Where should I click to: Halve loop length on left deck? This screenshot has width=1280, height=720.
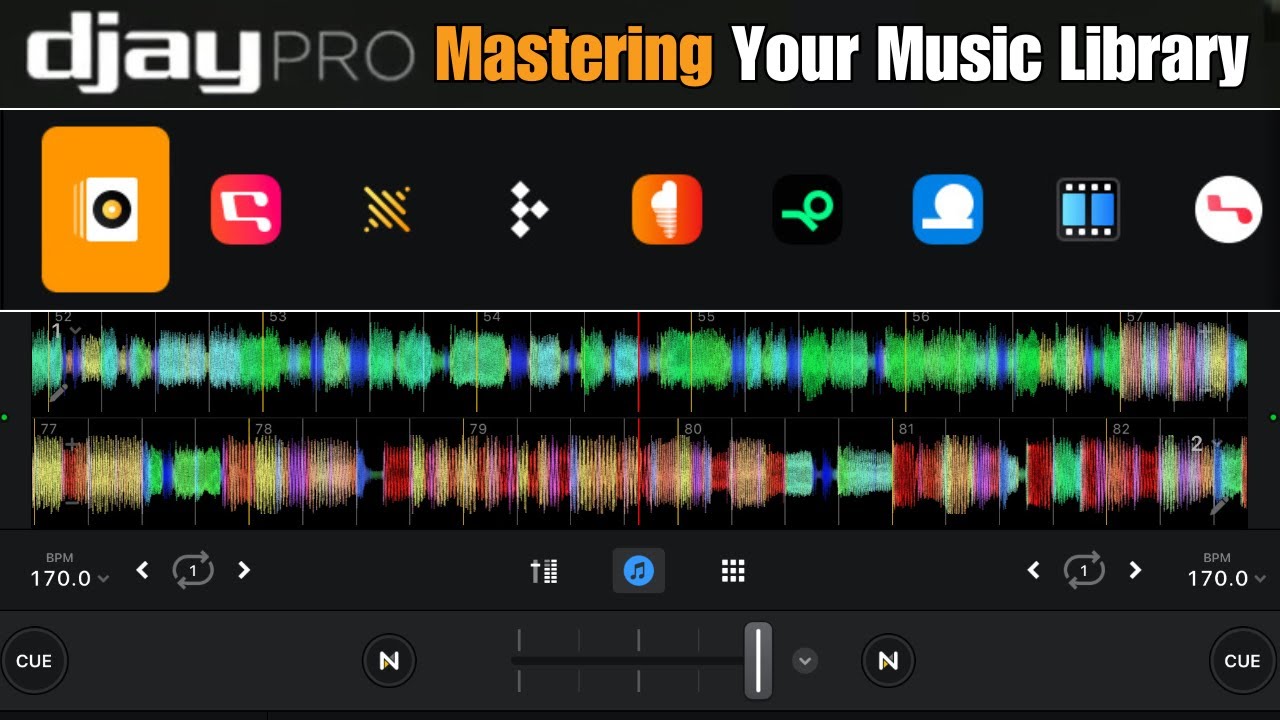click(142, 570)
